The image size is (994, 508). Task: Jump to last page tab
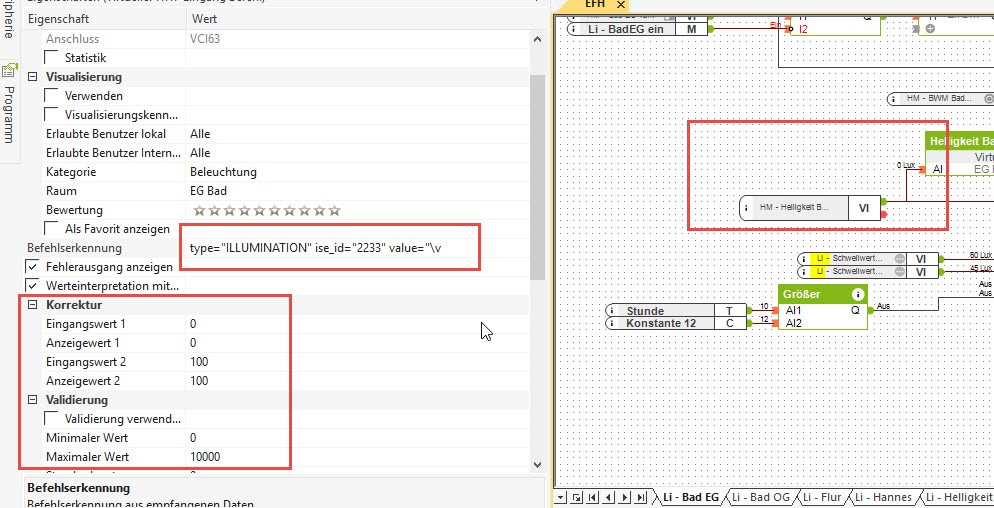pos(640,497)
